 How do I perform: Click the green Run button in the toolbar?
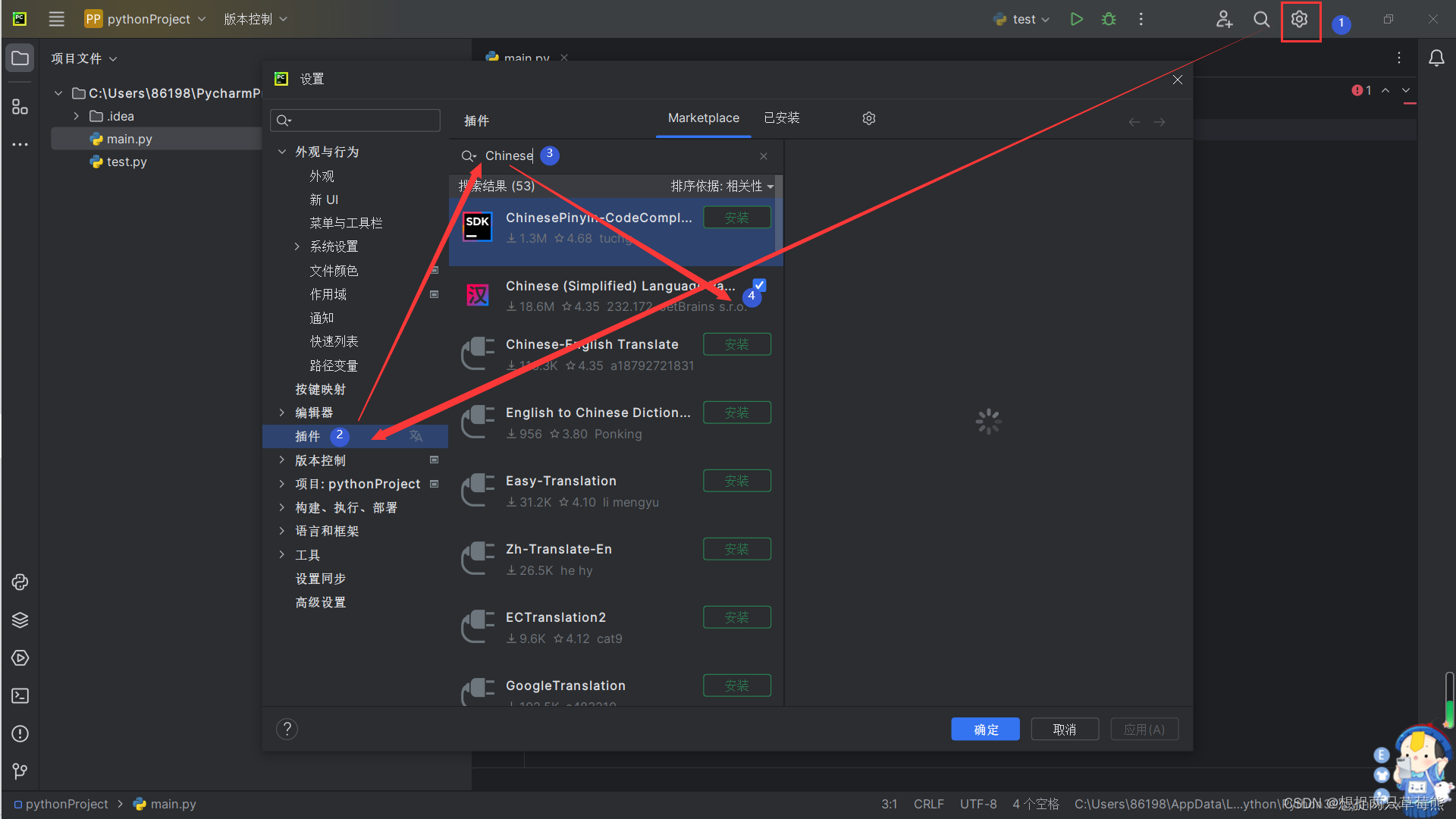click(x=1076, y=19)
